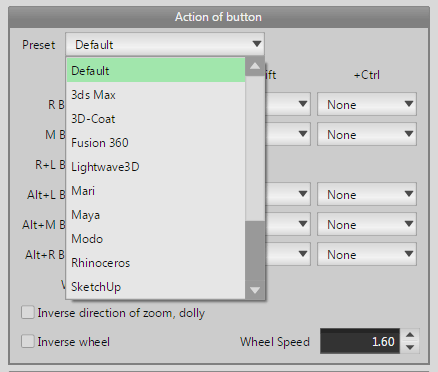Click the preset list scroll-up arrow
Viewport: 438px width, 372px height.
[x=255, y=66]
